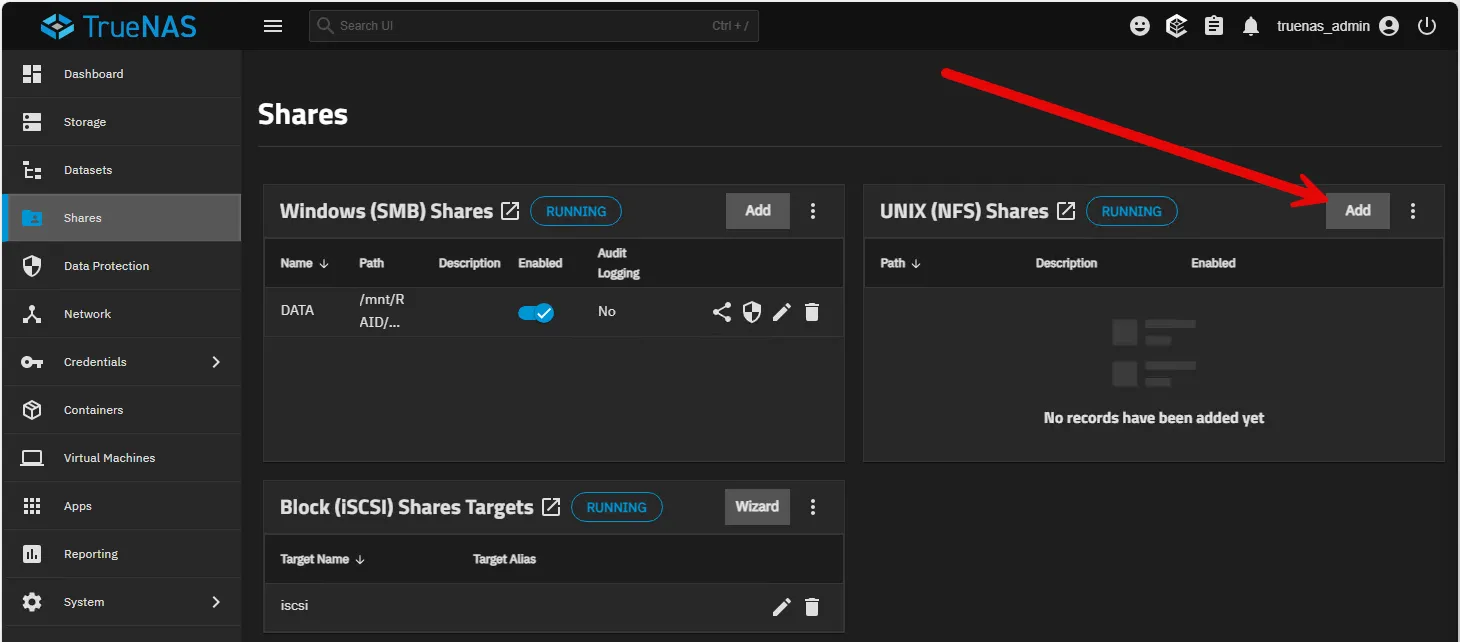Add a new UNIX (NFS) share

click(1357, 211)
